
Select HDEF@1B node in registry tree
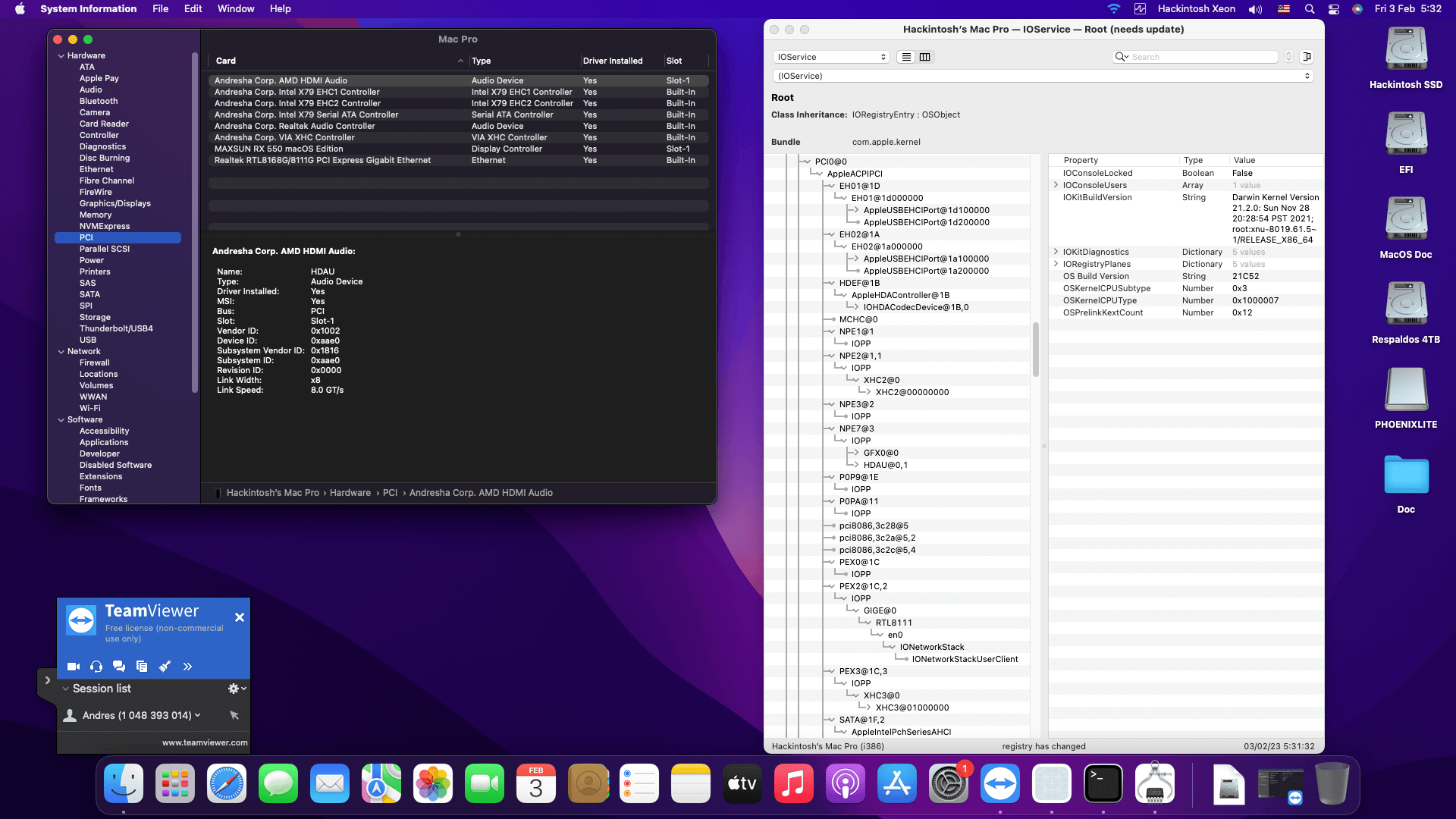point(859,283)
